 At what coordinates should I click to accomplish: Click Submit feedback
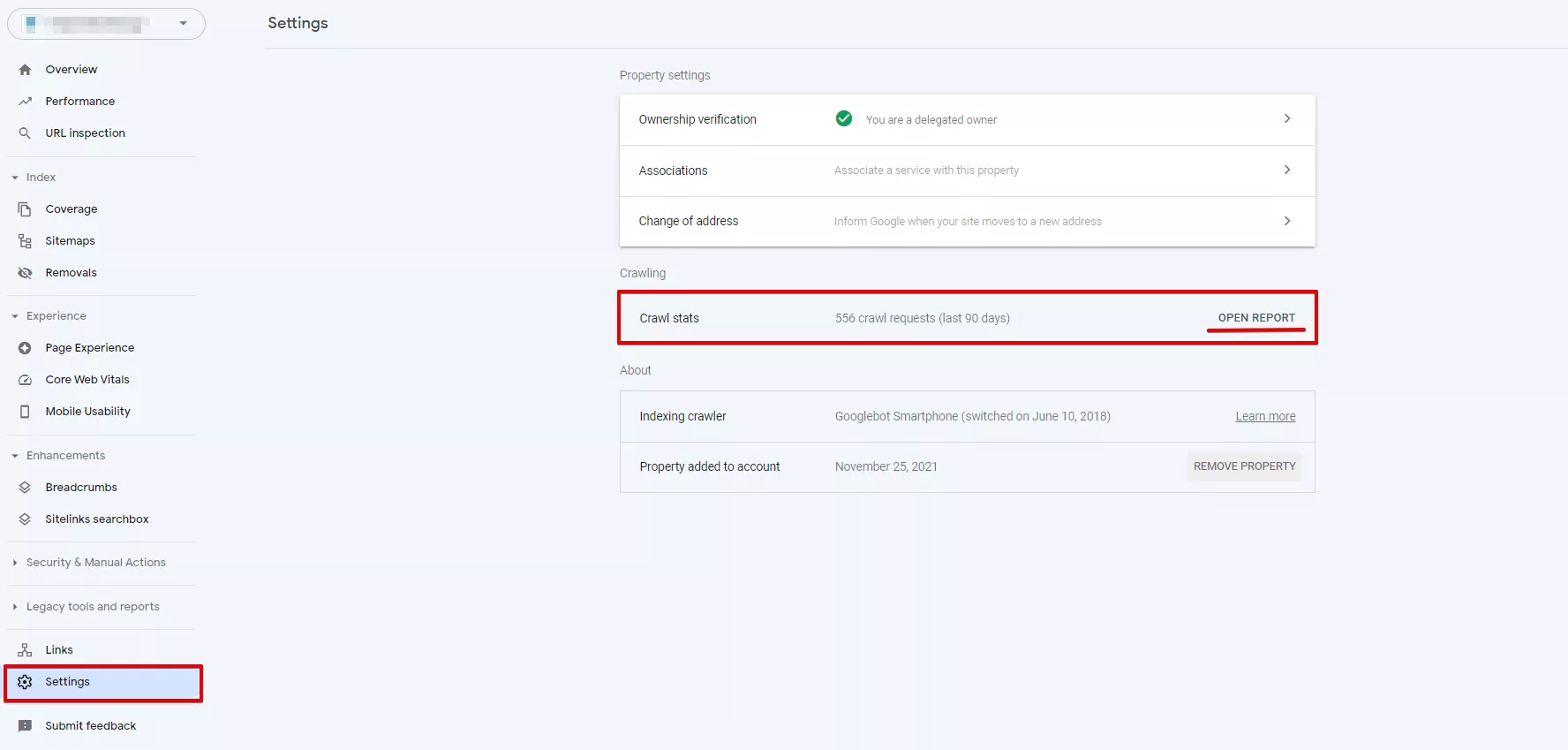91,726
